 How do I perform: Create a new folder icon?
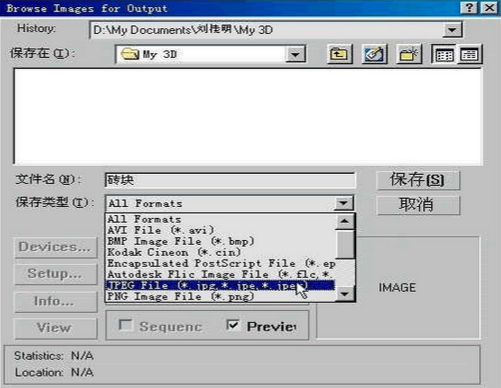(x=409, y=54)
